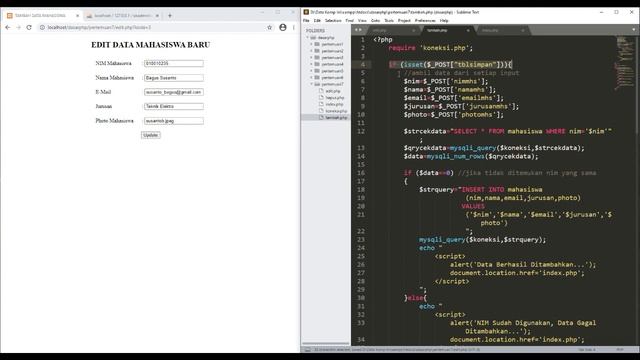The height and width of the screenshot is (360, 640).
Task: Go back in the Chrome browser
Action: [8, 27]
